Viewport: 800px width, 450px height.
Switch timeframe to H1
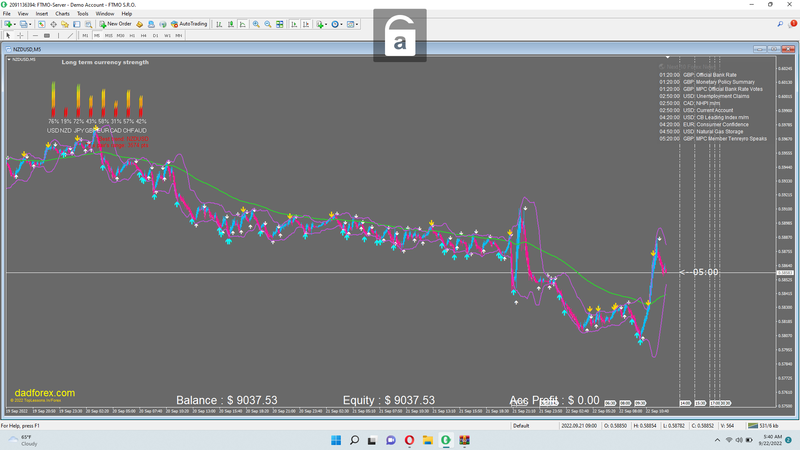click(x=132, y=36)
